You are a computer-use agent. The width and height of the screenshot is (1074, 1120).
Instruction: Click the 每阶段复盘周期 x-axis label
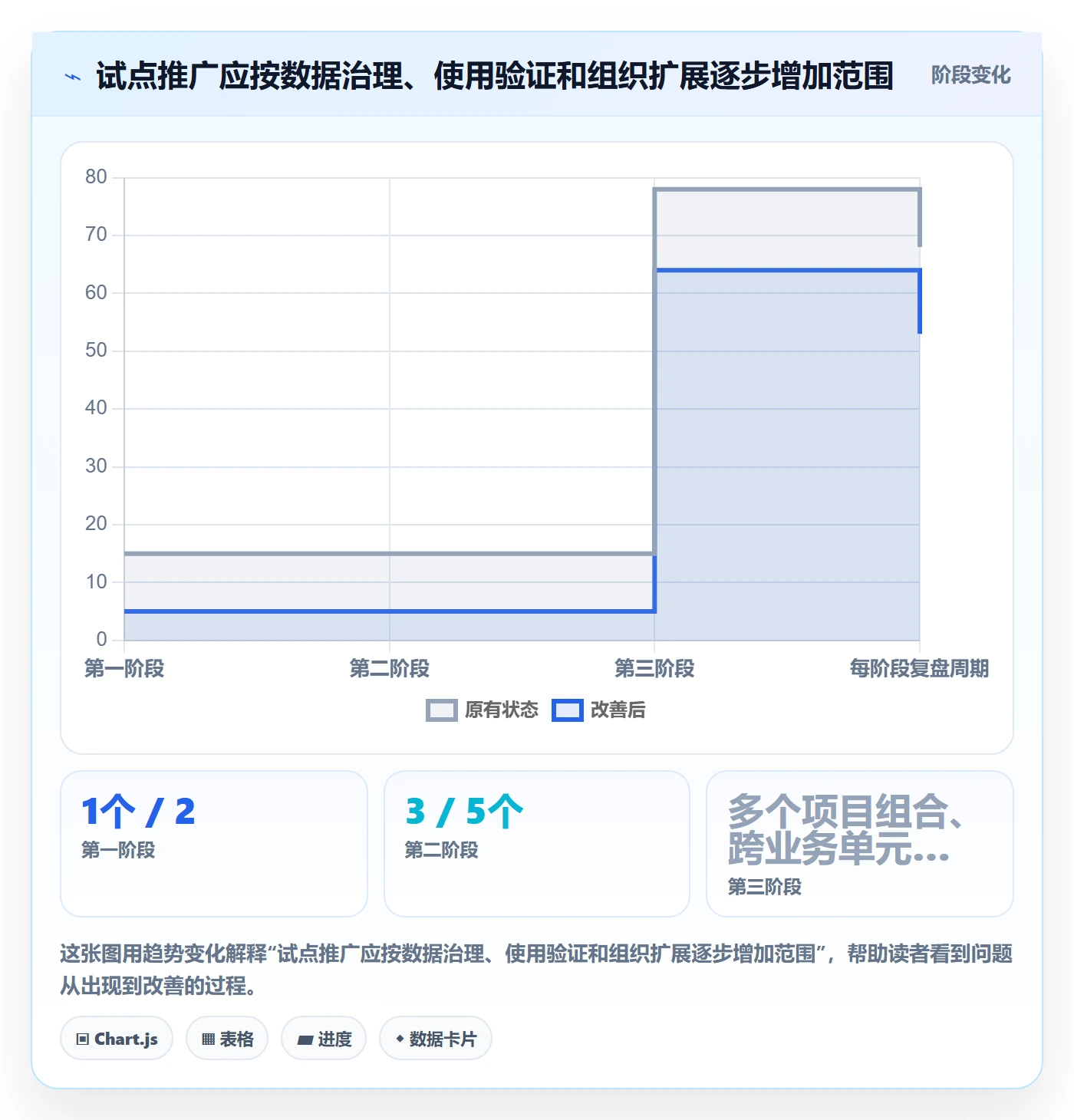click(x=919, y=669)
